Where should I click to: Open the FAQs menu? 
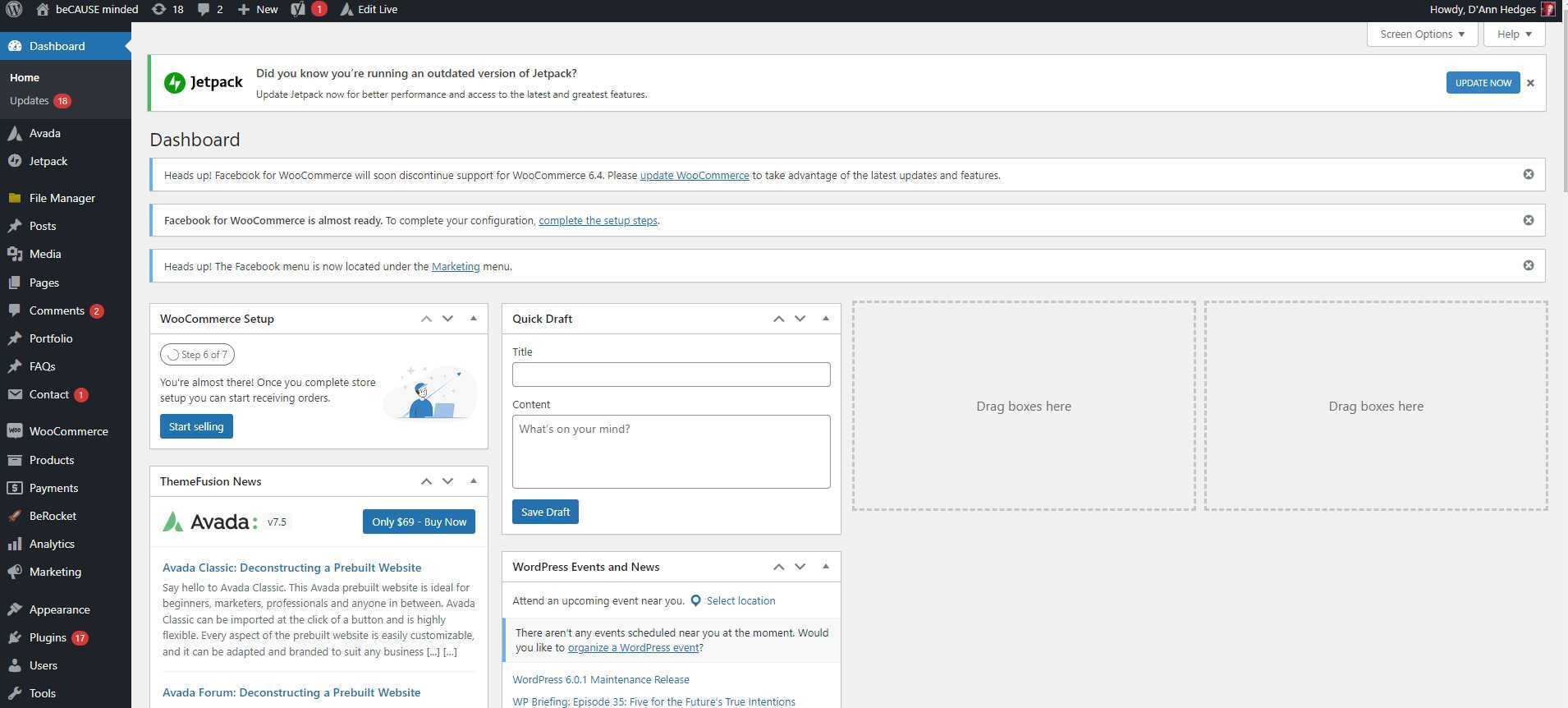[x=66, y=366]
